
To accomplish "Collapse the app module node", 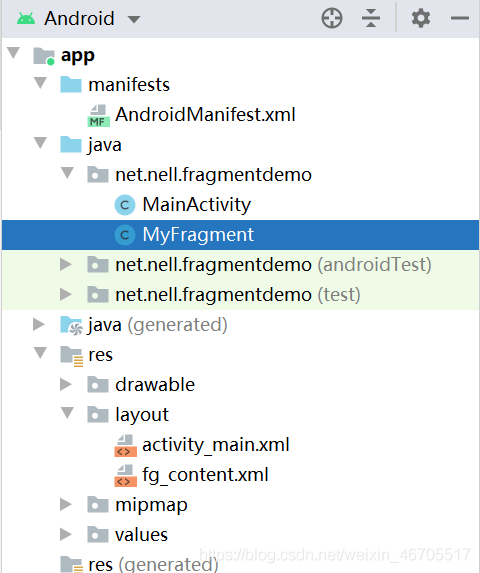I will [14, 53].
